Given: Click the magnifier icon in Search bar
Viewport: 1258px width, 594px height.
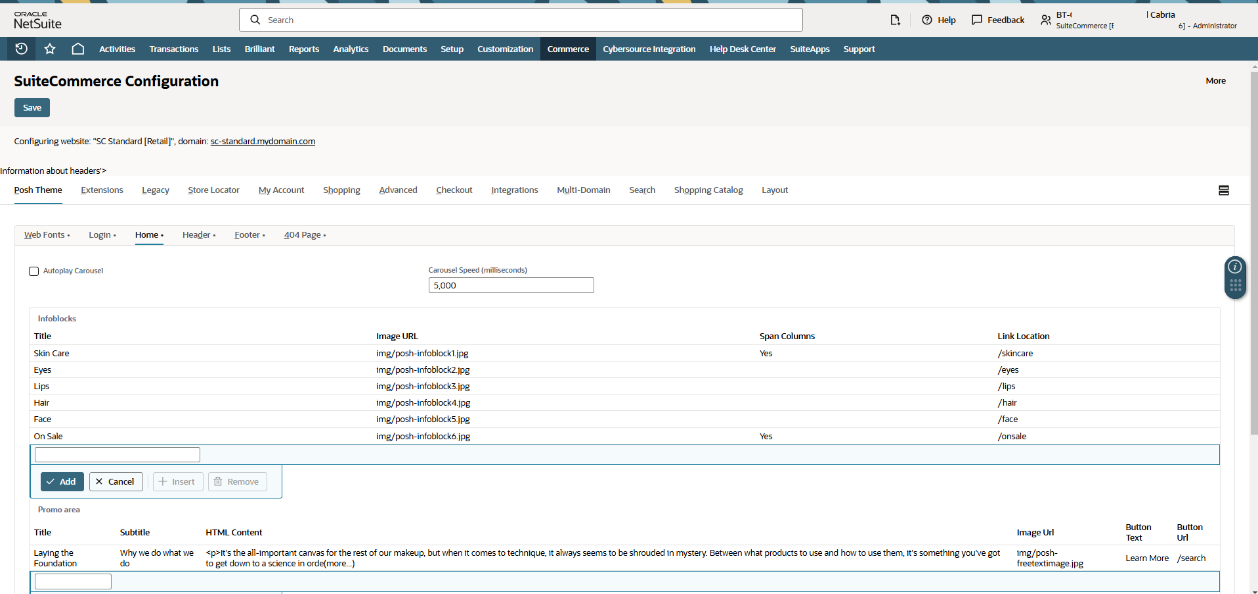Looking at the screenshot, I should [x=255, y=20].
